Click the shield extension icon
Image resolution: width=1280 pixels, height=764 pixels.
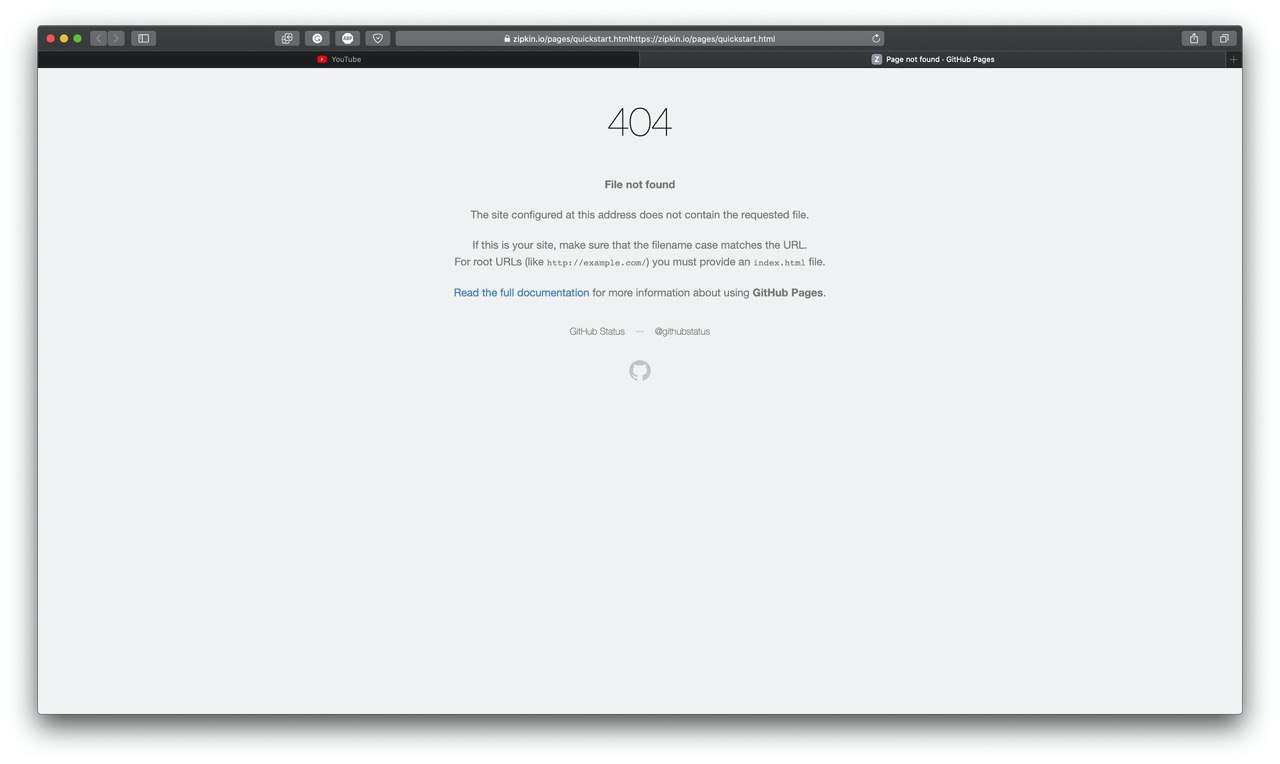click(x=377, y=38)
